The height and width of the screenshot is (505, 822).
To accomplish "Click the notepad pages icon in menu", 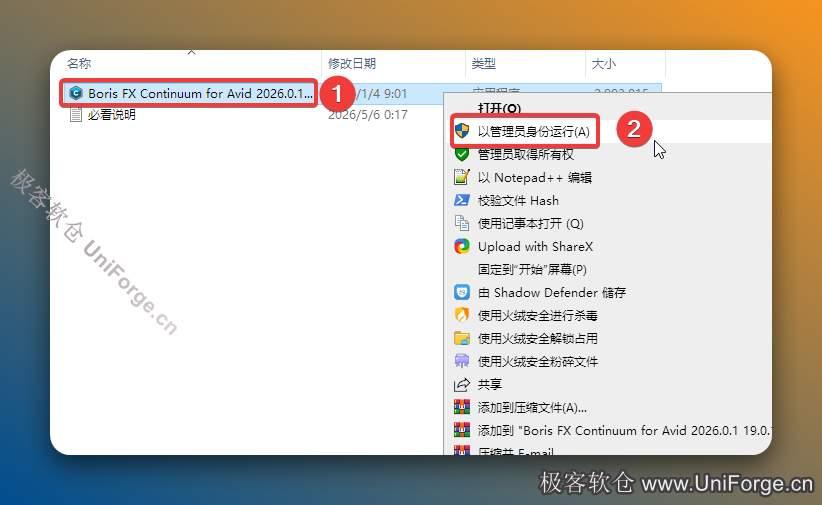I will [x=462, y=223].
